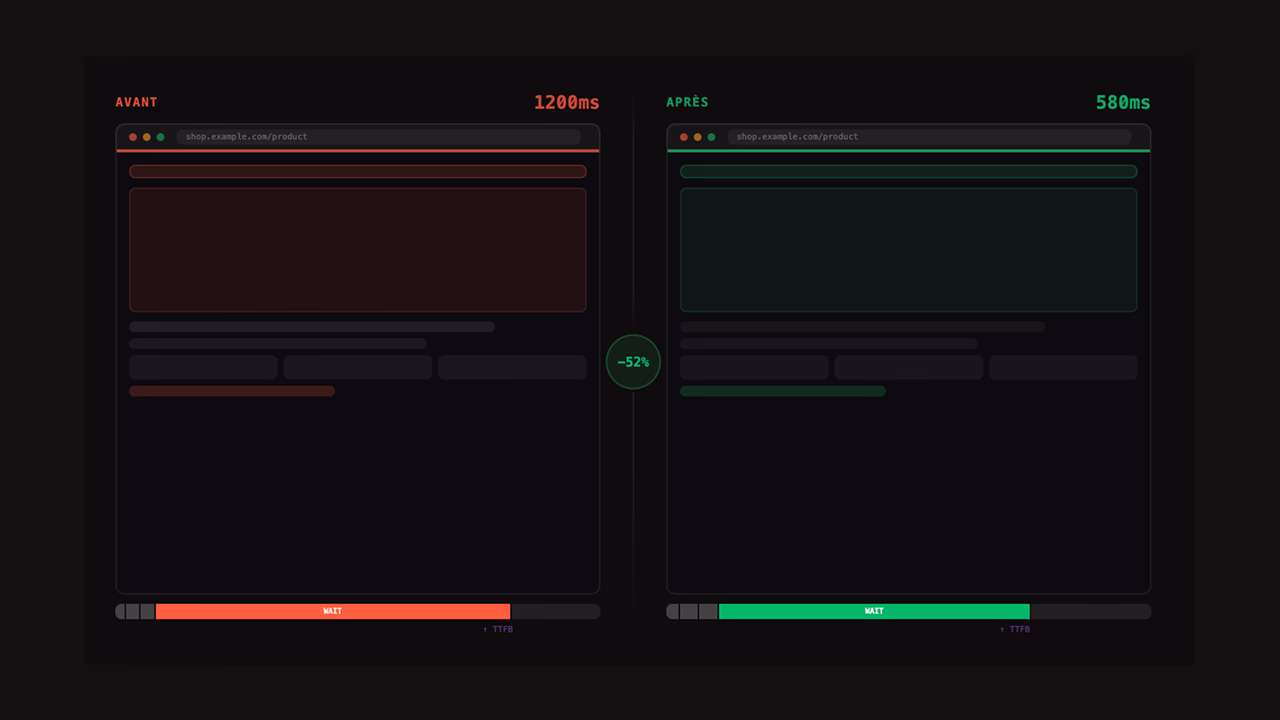Click the TTFB marker under the AVANT timeline
1280x720 pixels.
click(498, 629)
